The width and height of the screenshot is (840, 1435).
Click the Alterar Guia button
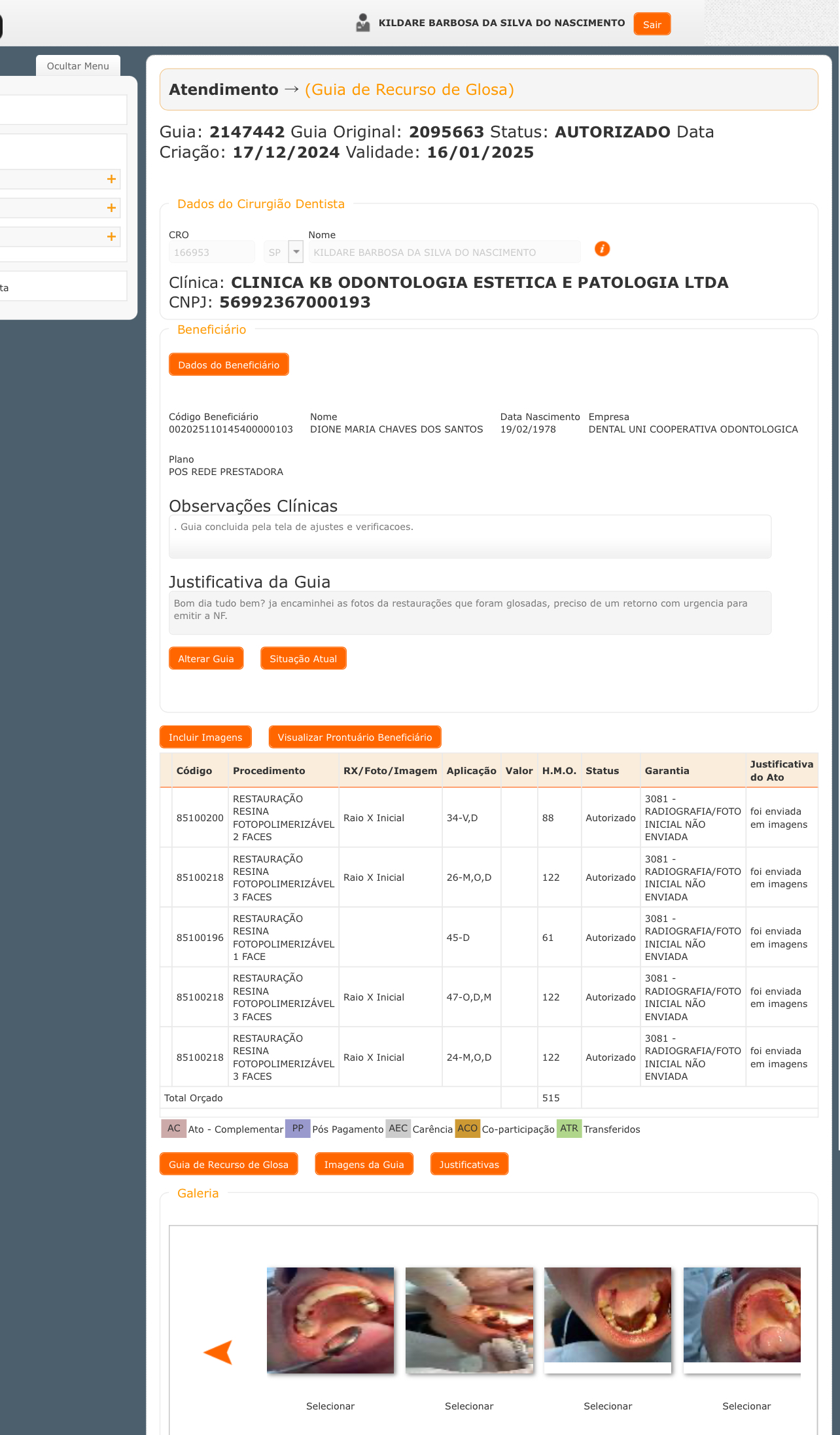click(205, 659)
